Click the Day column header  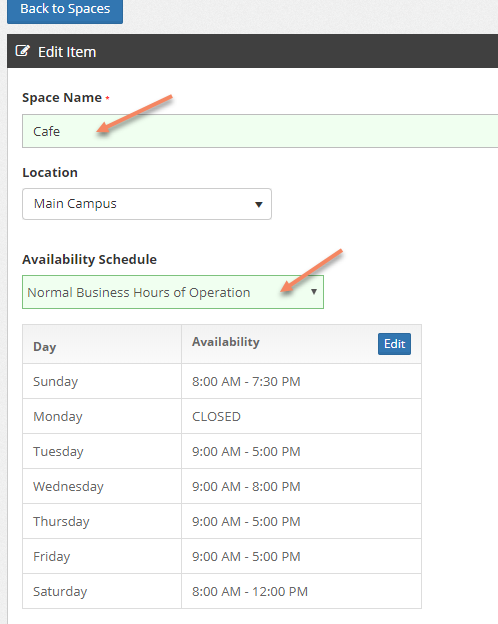point(102,344)
